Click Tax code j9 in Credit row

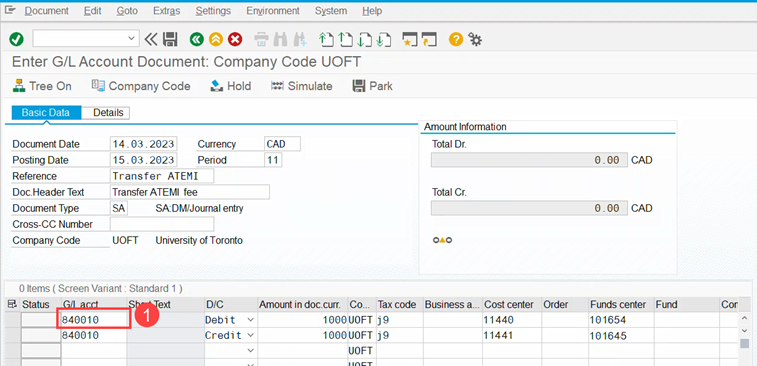pyautogui.click(x=400, y=335)
